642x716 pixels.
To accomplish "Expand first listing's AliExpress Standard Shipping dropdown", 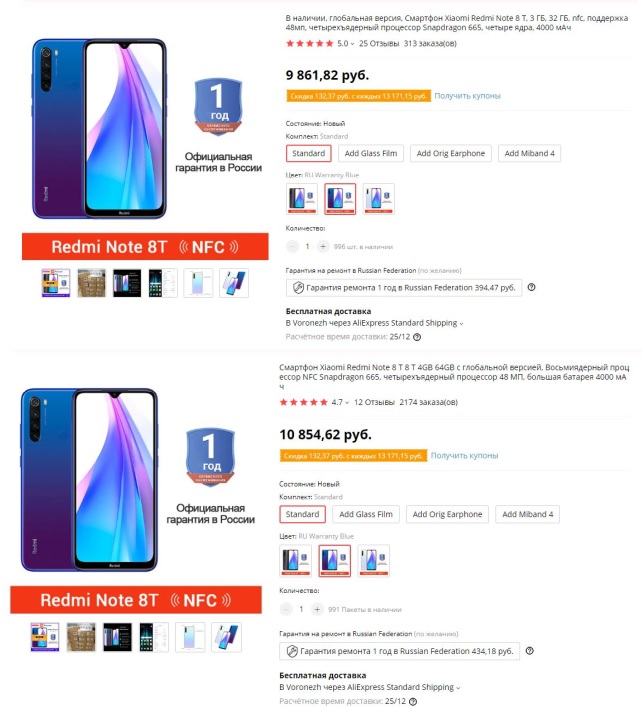I will coord(461,324).
